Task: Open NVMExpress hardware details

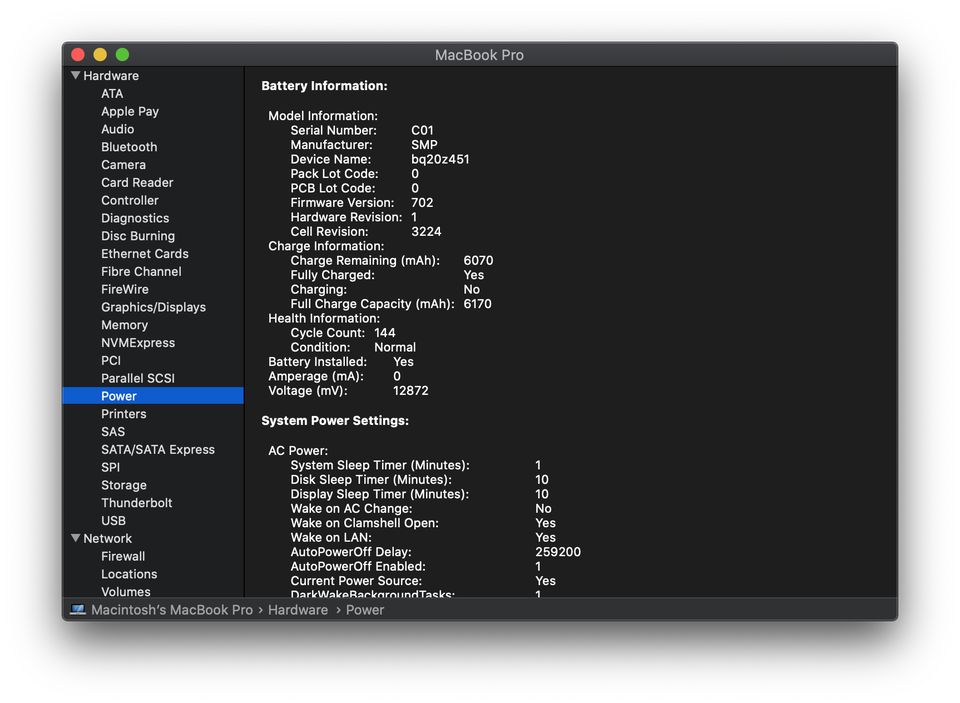Action: [138, 343]
